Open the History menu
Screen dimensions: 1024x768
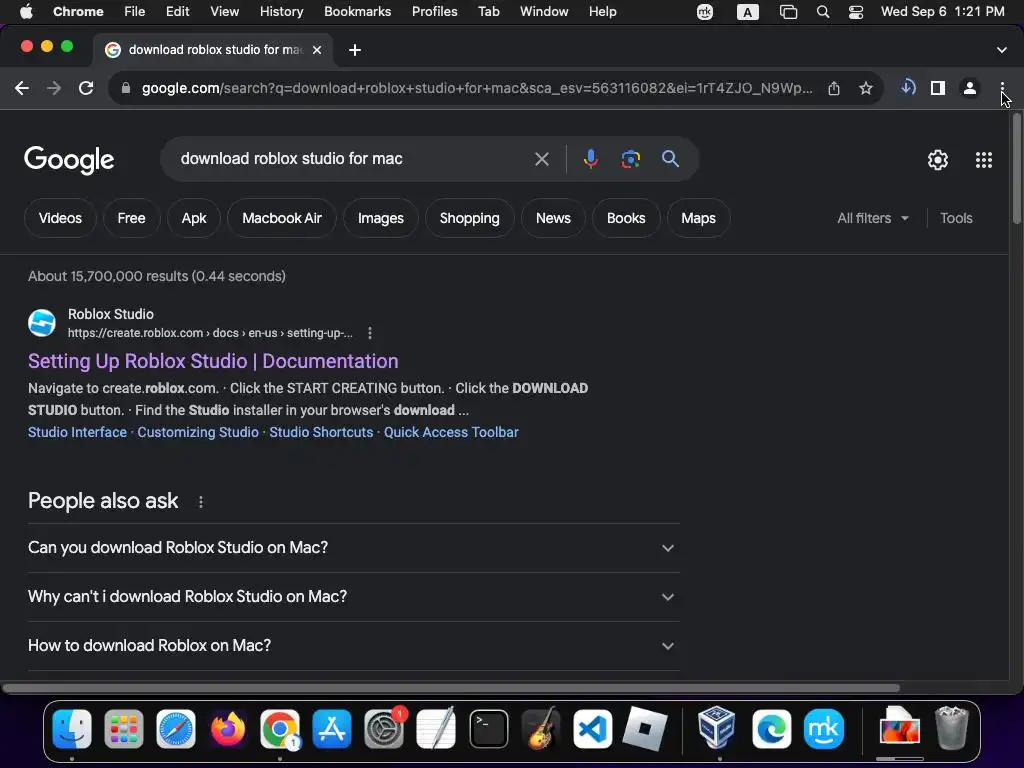point(281,12)
